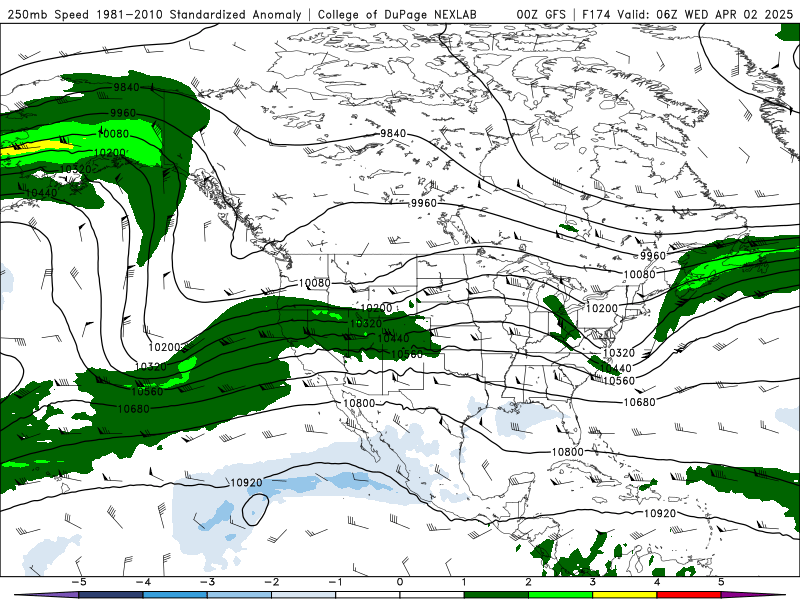Select the palest blue color bar segment
The width and height of the screenshot is (800, 600).
pos(304,595)
